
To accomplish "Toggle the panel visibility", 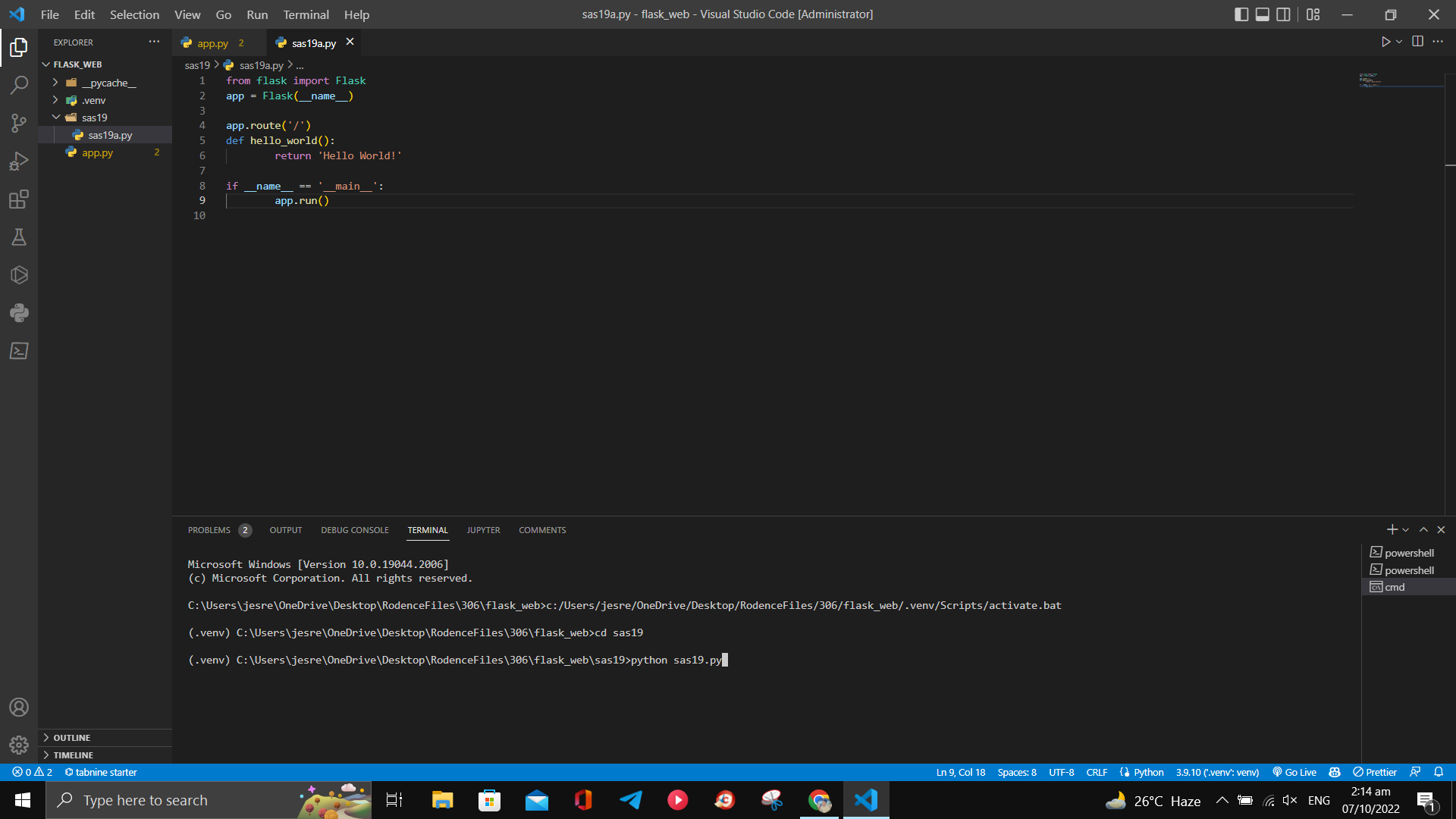I will [1262, 14].
